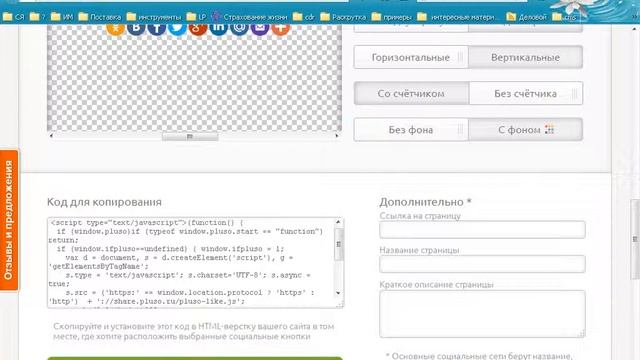This screenshot has height=360, width=640.
Task: Click the preview horizontal scrollbar thumb
Action: (x=190, y=136)
